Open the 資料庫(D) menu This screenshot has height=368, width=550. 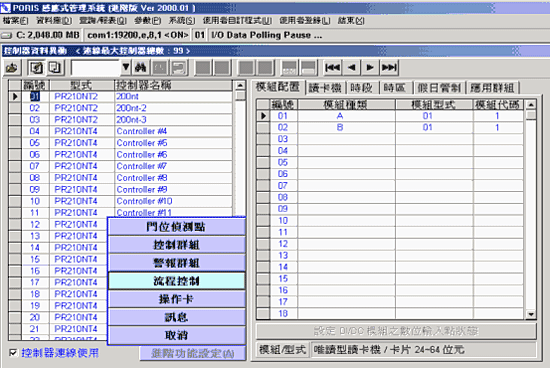point(54,21)
